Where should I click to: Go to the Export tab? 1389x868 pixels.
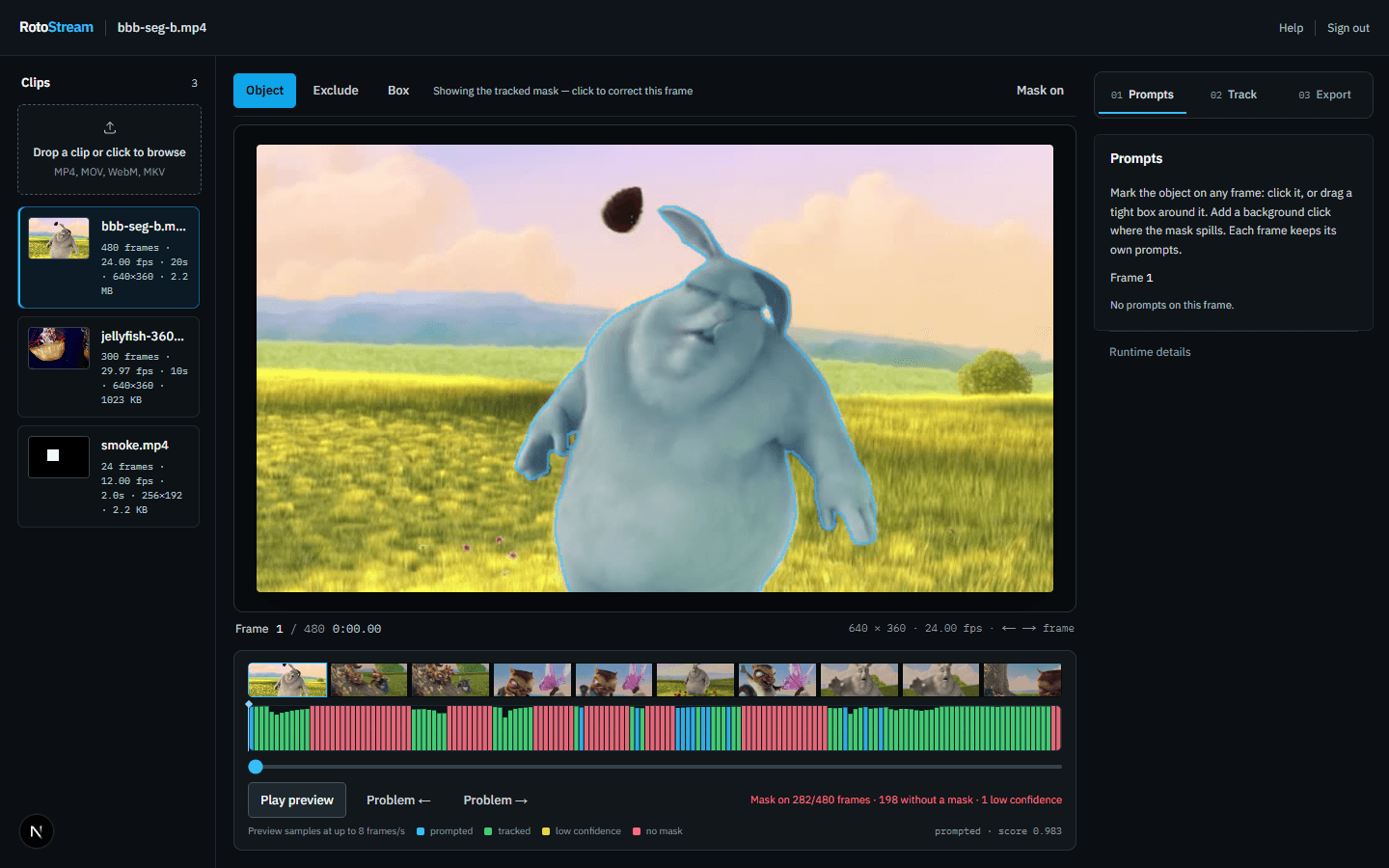[1324, 95]
